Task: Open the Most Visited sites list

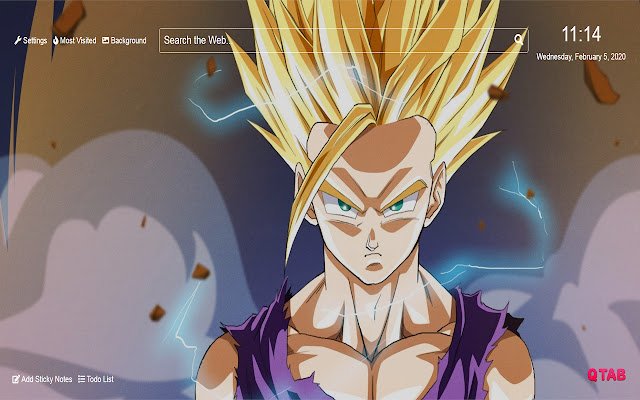Action: tap(75, 40)
